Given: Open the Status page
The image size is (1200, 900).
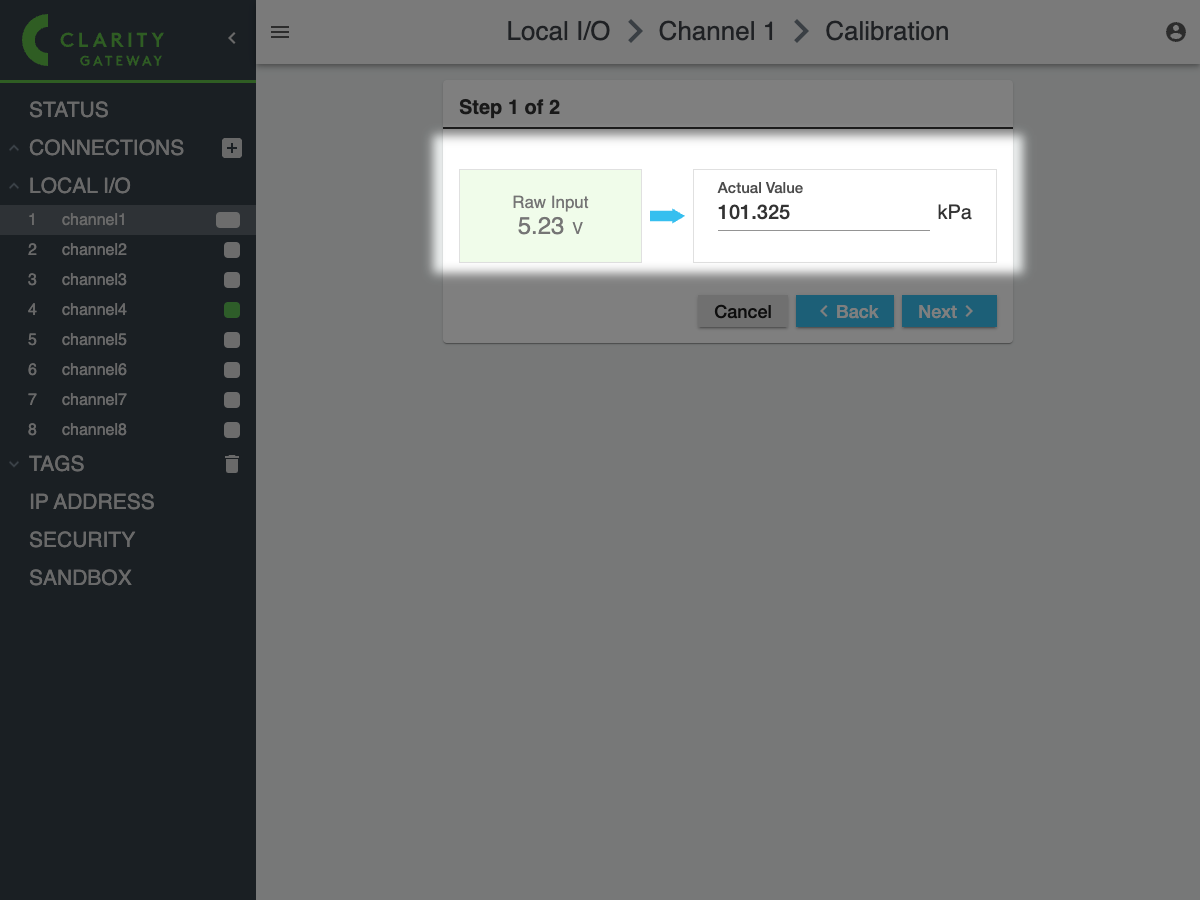Looking at the screenshot, I should 69,110.
